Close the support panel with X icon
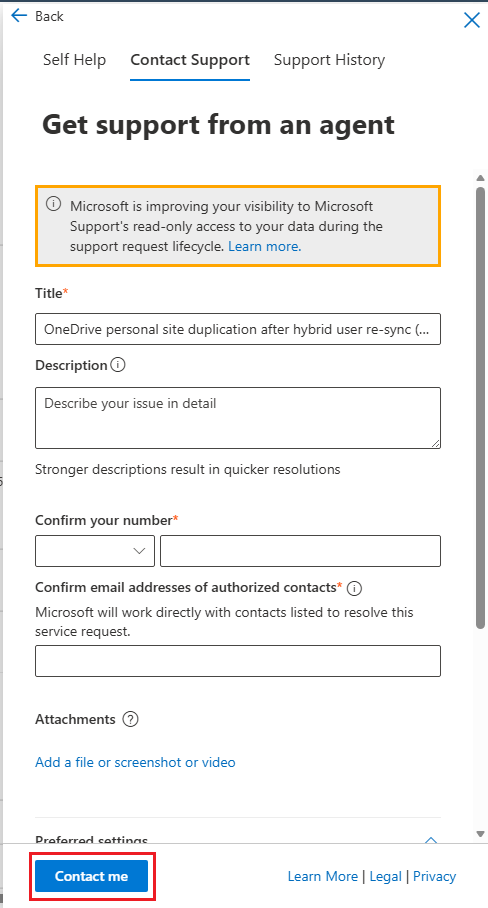The height and width of the screenshot is (908, 488). [472, 20]
